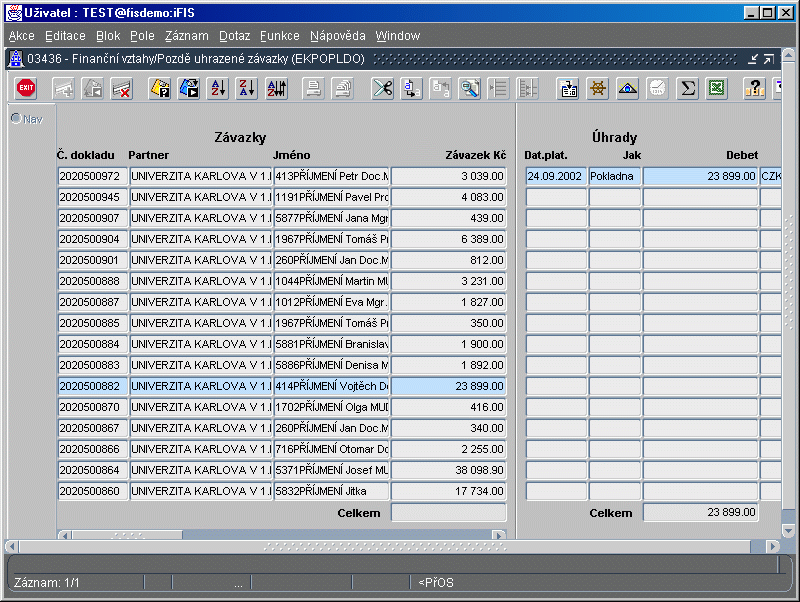This screenshot has height=602, width=800.
Task: Open the Blok menu
Action: (x=108, y=36)
